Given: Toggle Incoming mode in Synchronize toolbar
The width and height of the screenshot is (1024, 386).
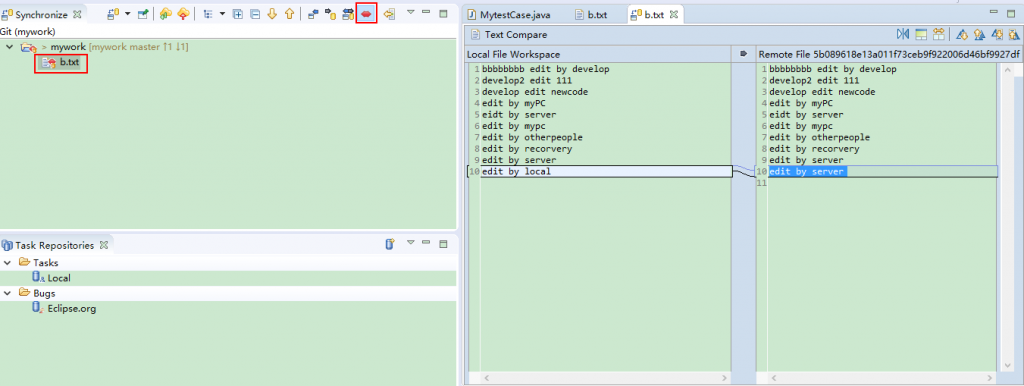Looking at the screenshot, I should (x=313, y=14).
